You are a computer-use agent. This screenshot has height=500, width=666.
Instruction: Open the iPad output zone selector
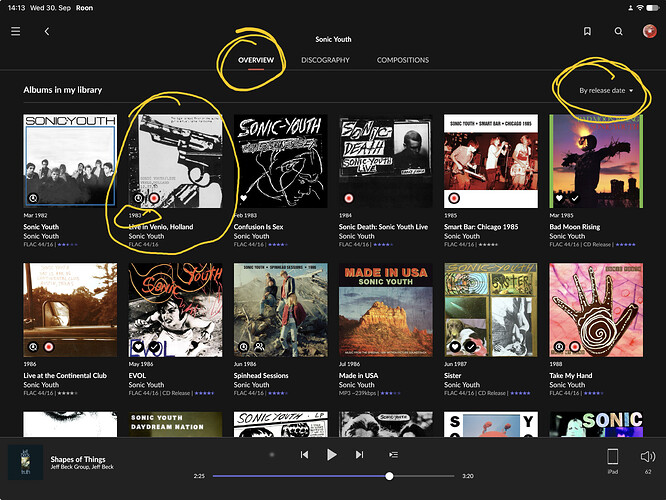tap(612, 461)
